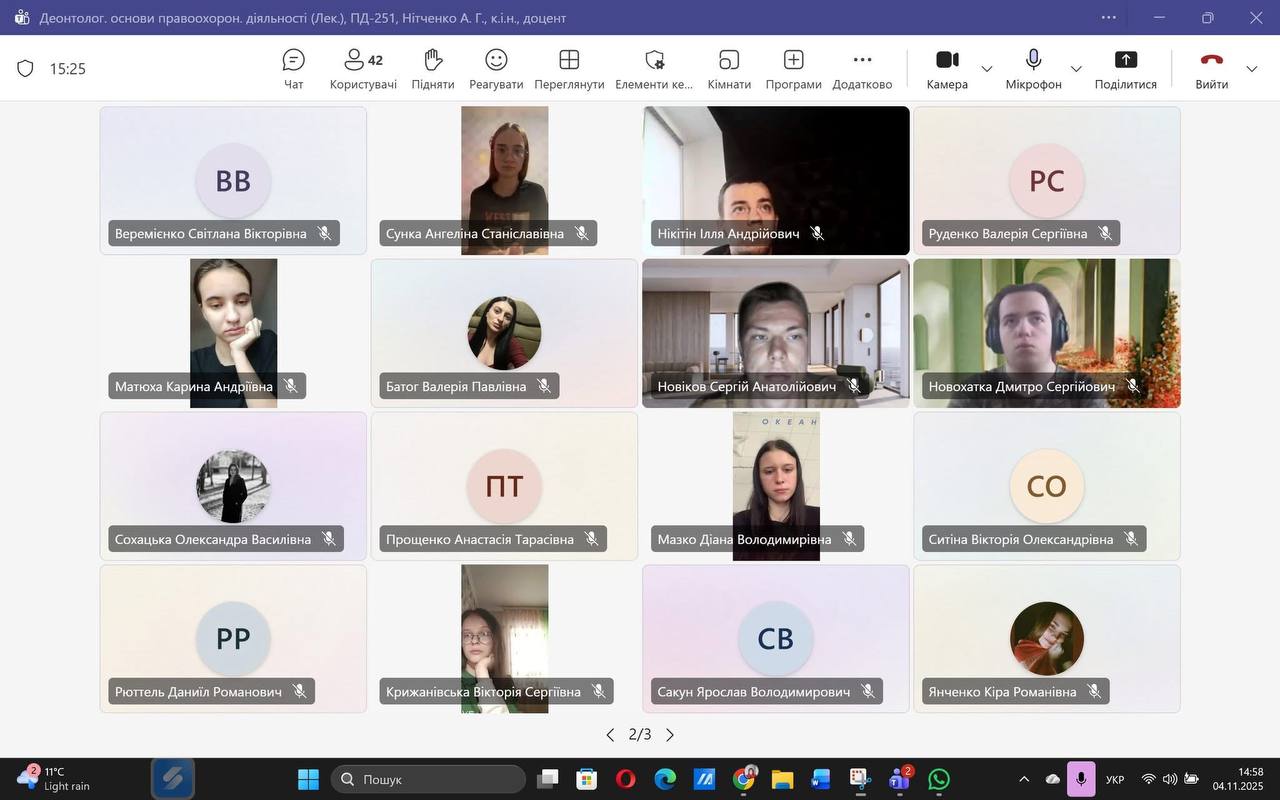The width and height of the screenshot is (1280, 800).
Task: Open Кімнати breakout rooms
Action: click(729, 69)
